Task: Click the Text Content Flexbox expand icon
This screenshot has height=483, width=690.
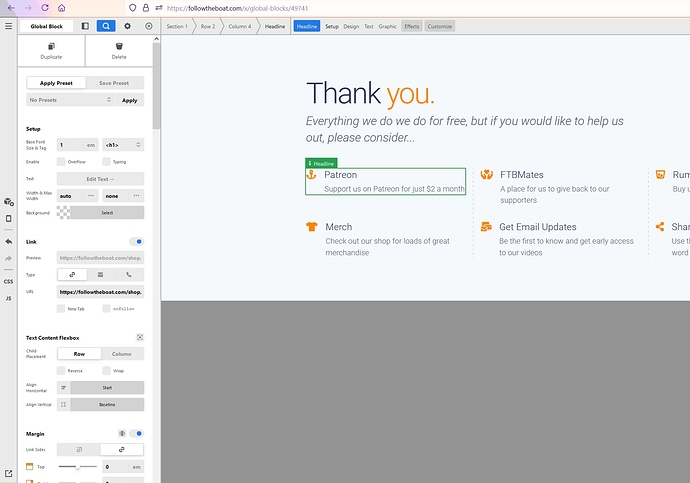Action: 140,337
